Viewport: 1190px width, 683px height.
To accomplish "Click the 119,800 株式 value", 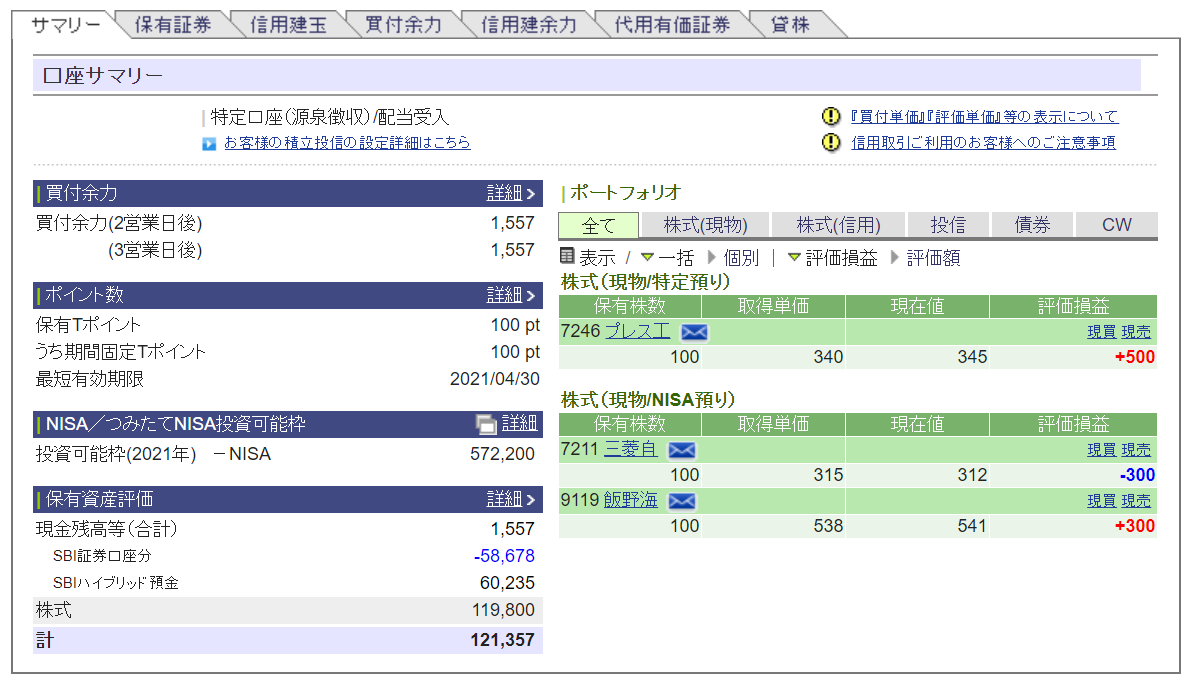I will click(503, 610).
